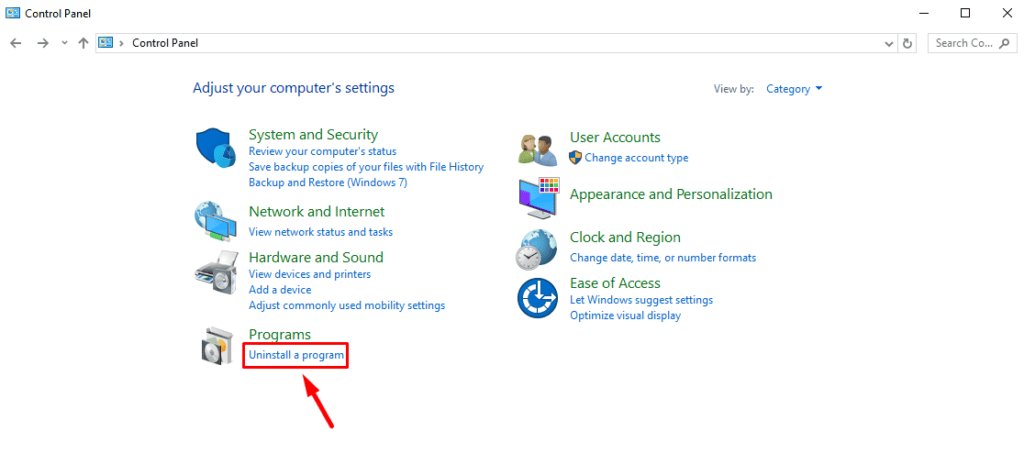Viewport: 1024px width, 476px height.
Task: Open the Programs category heading
Action: click(280, 334)
